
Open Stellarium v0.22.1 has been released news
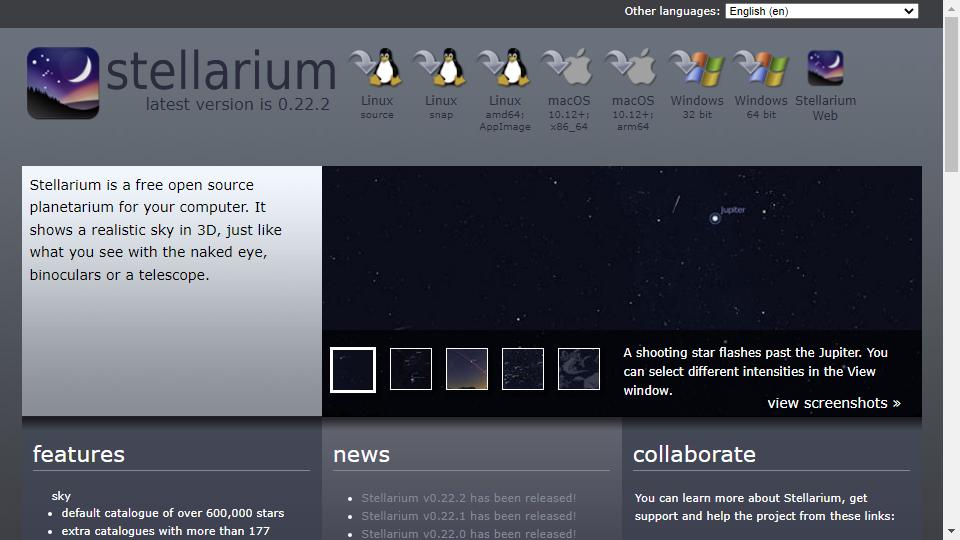(x=468, y=516)
